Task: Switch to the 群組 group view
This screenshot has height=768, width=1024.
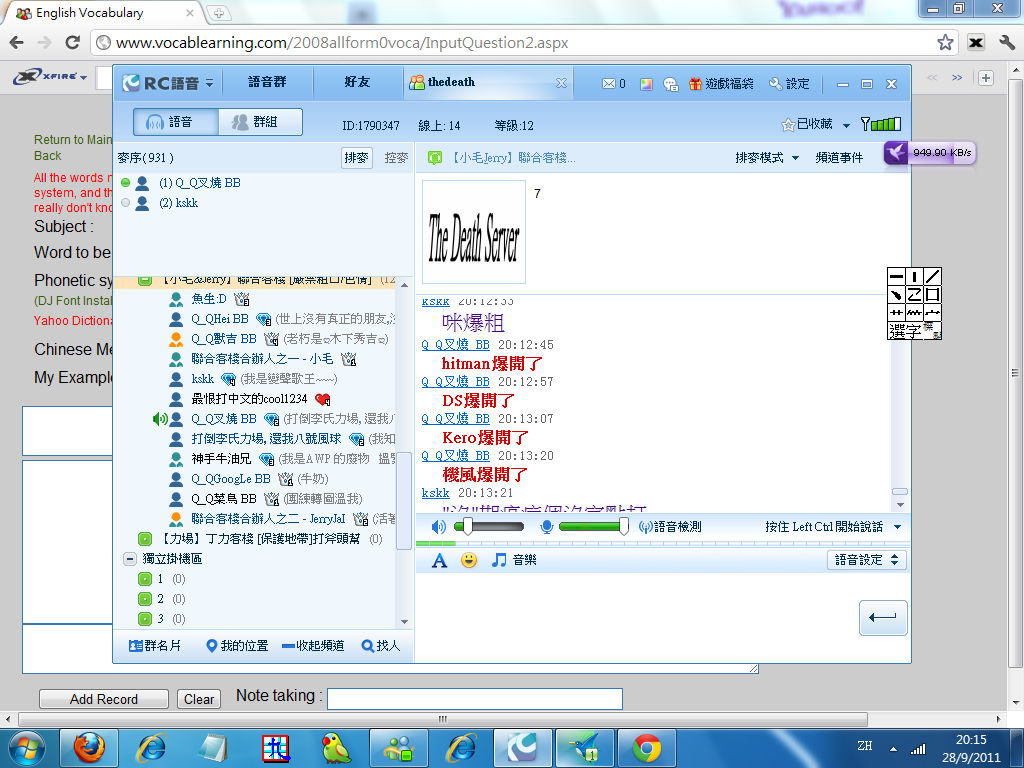Action: coord(260,122)
